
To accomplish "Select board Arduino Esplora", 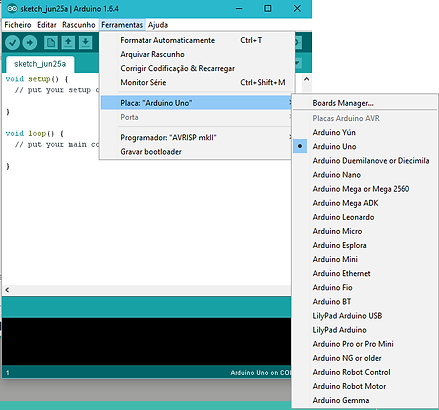I will (365, 245).
